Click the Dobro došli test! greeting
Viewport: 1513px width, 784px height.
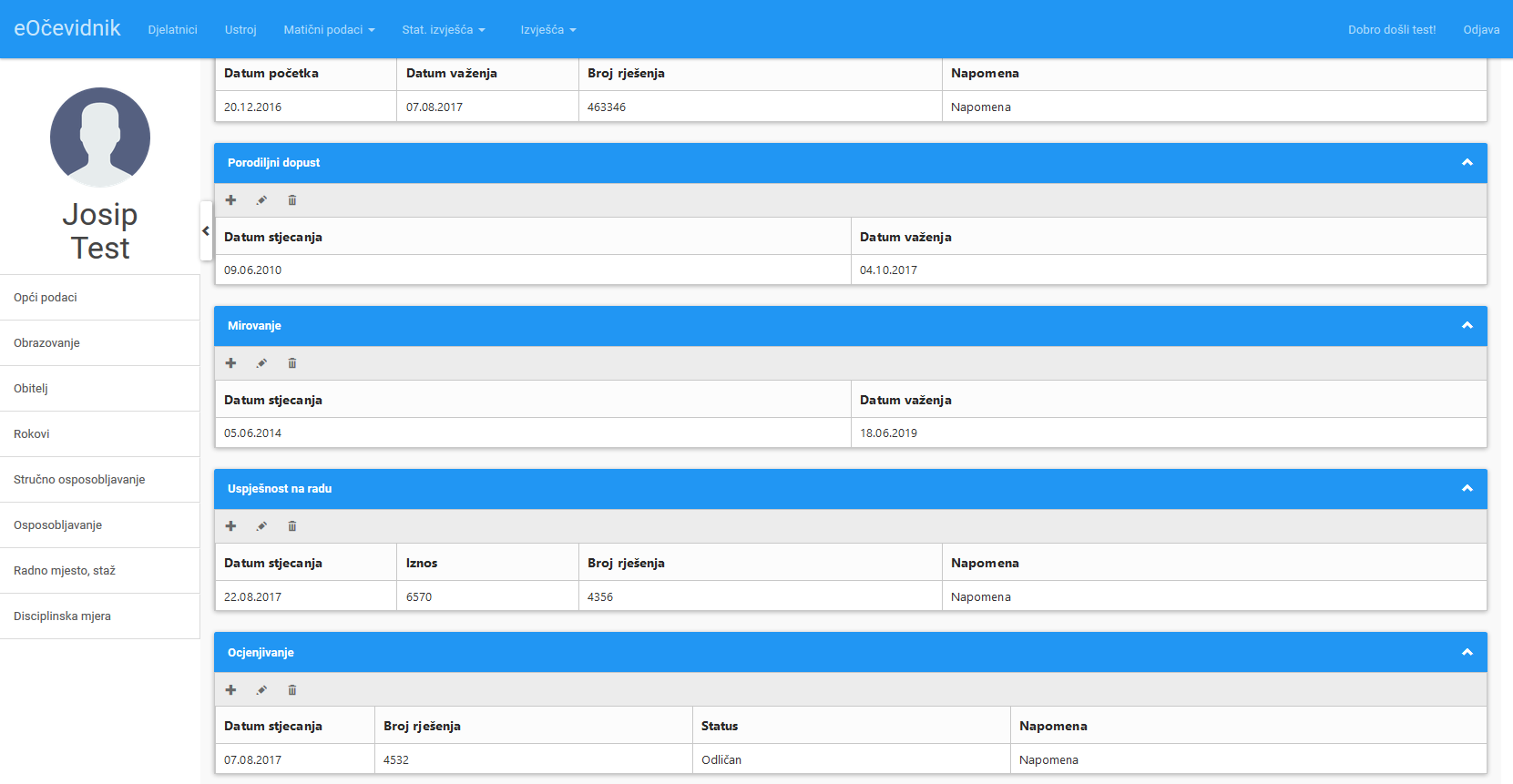[x=1392, y=30]
